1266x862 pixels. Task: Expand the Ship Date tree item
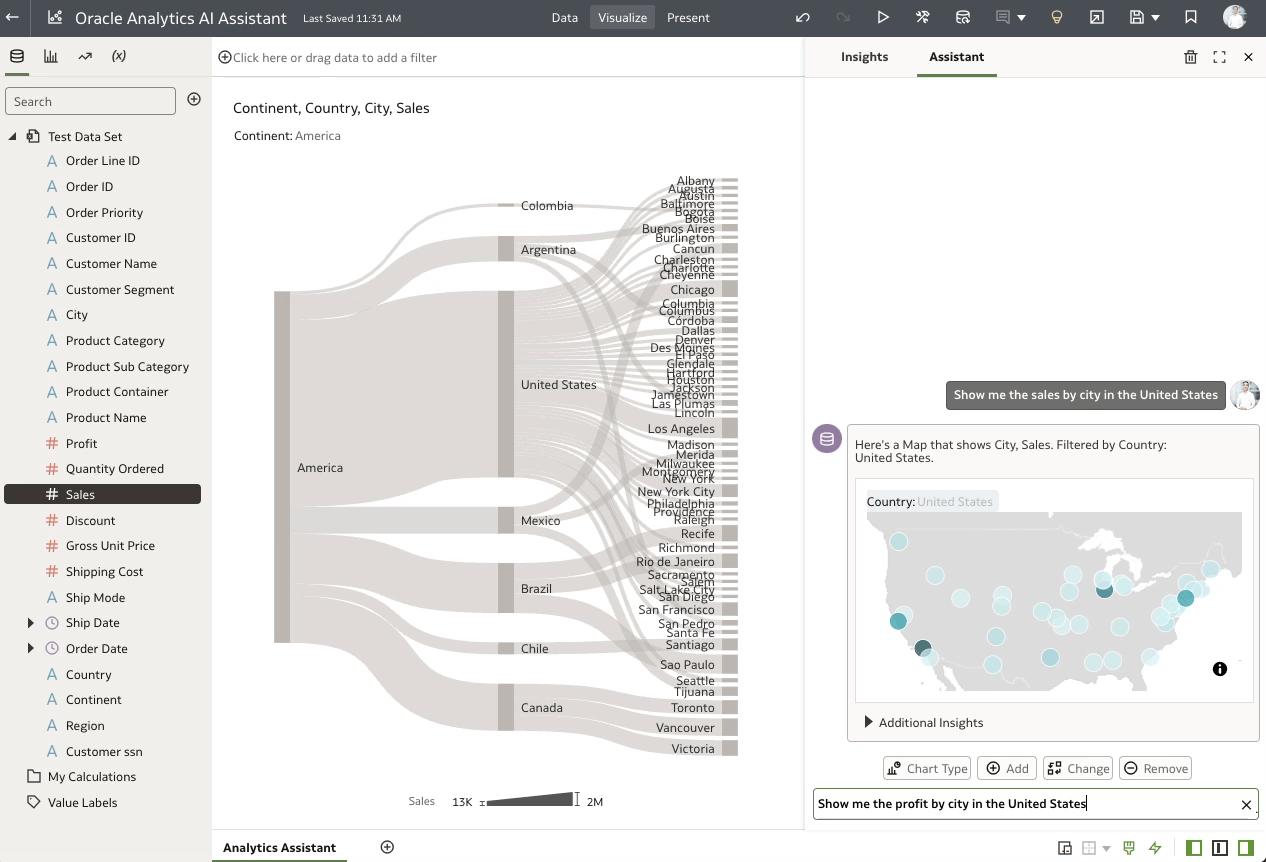[x=30, y=622]
